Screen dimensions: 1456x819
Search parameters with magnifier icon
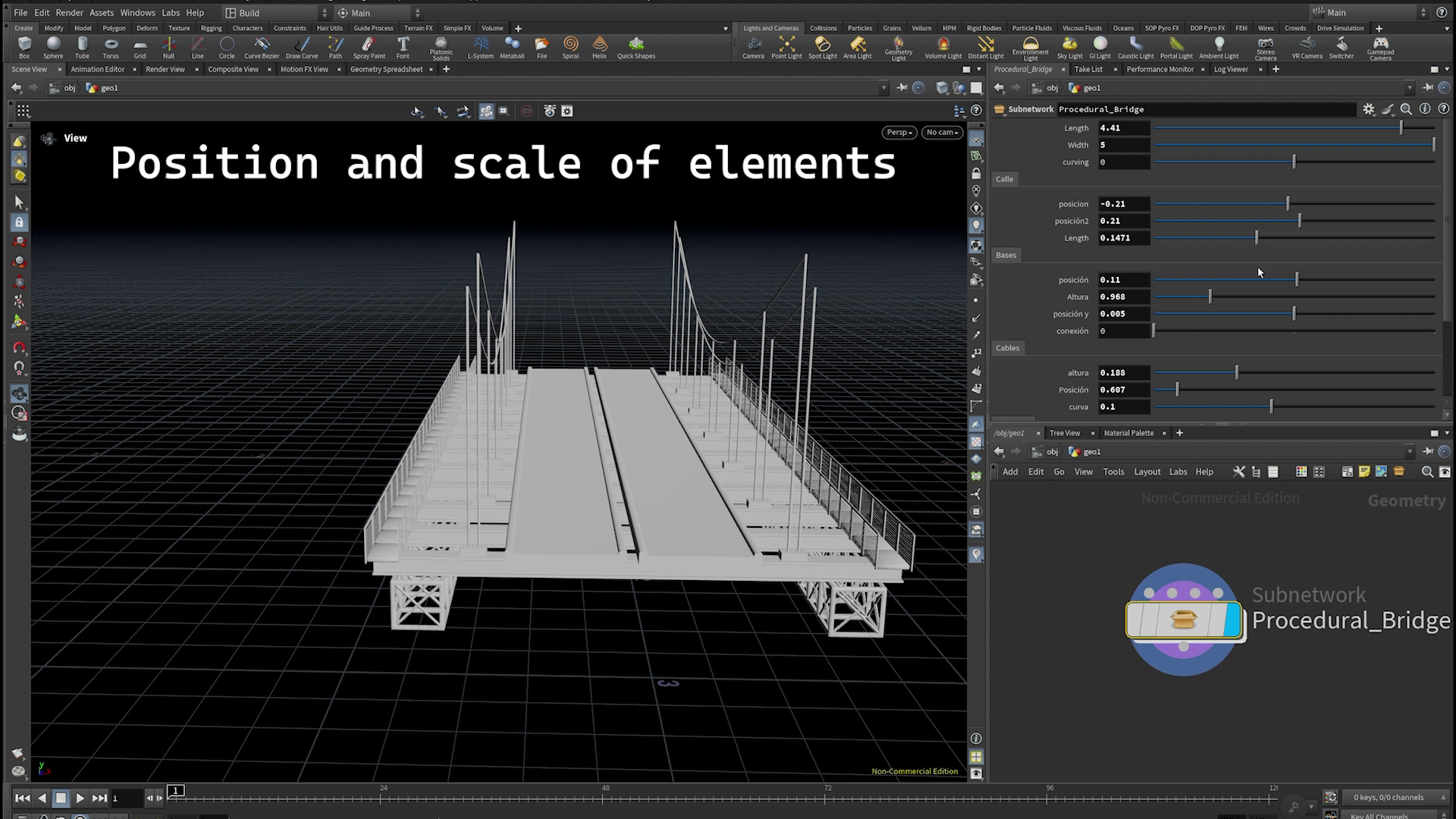click(x=1406, y=109)
